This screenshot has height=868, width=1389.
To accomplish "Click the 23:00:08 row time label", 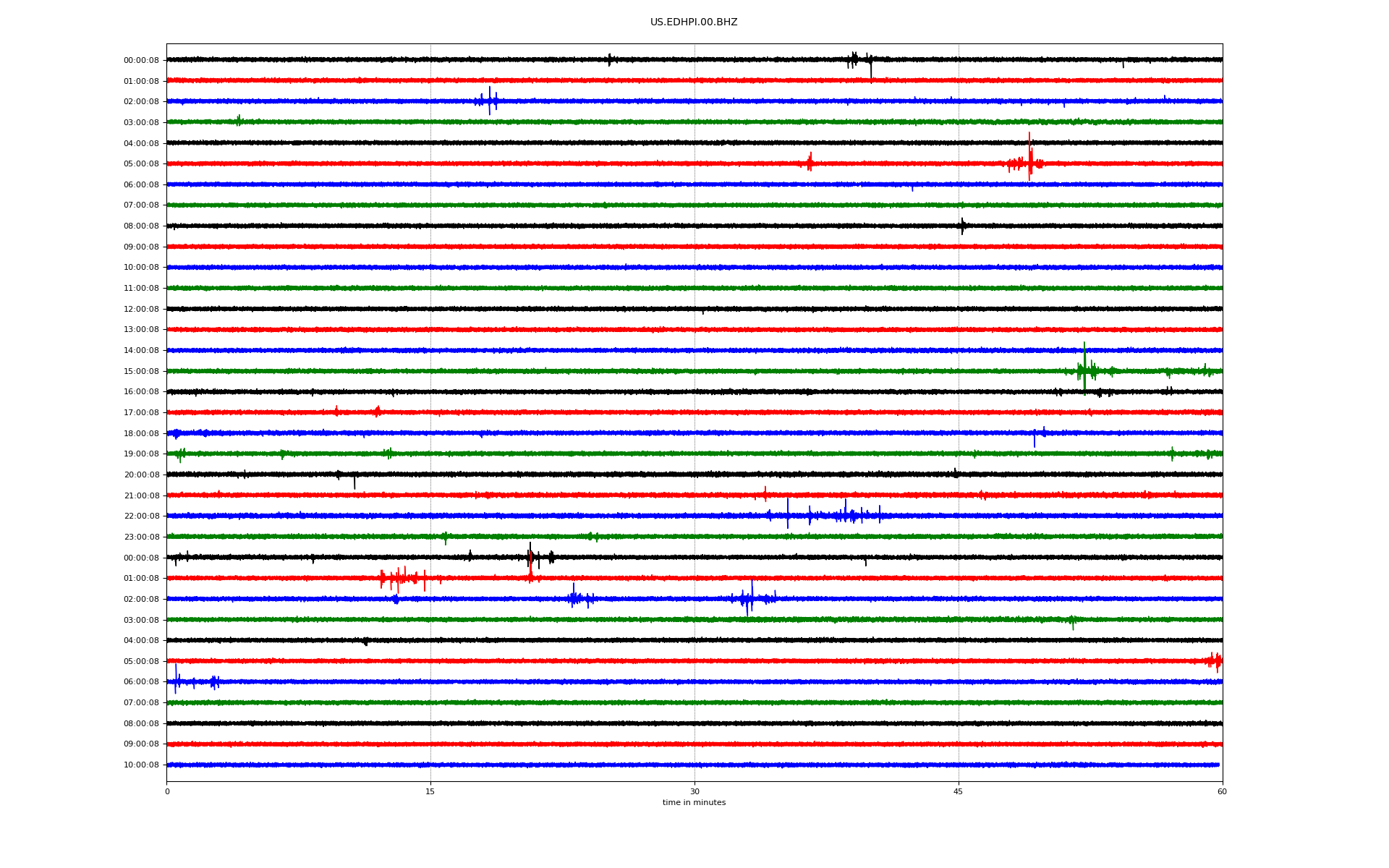I will (x=141, y=537).
